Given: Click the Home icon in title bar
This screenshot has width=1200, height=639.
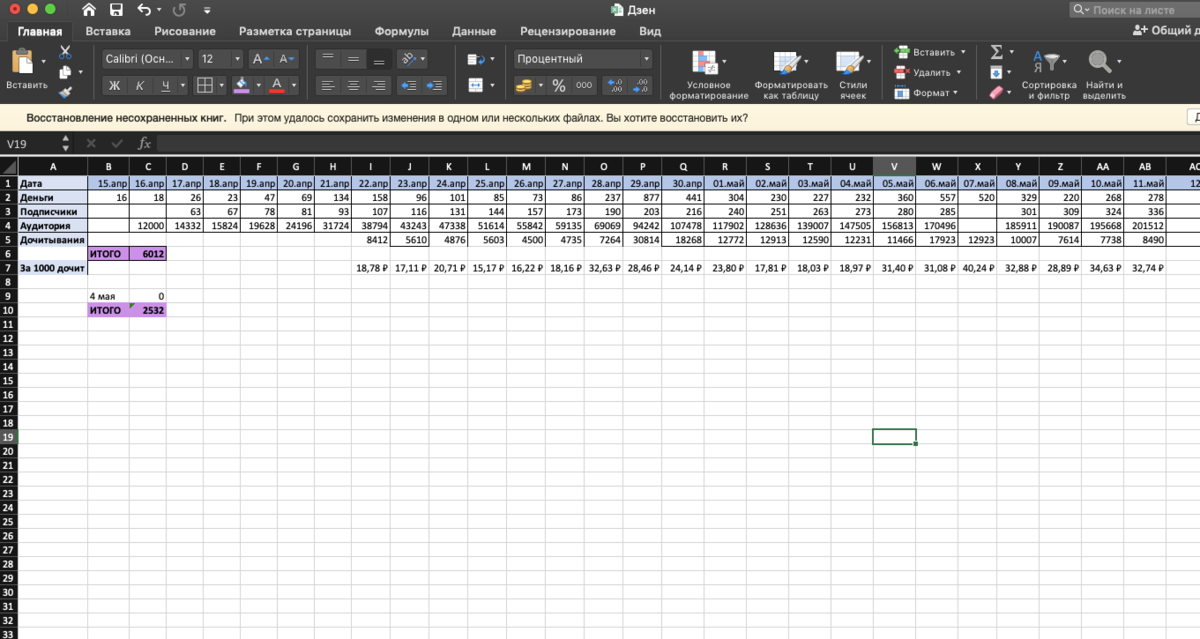Looking at the screenshot, I should point(89,10).
